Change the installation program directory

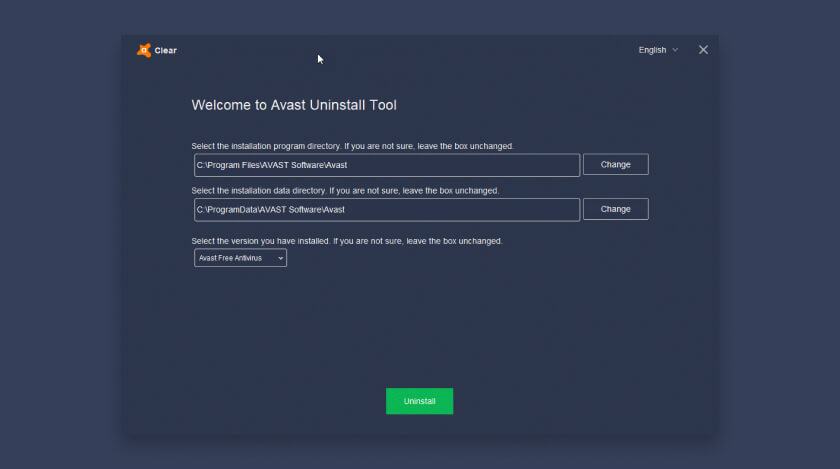616,165
